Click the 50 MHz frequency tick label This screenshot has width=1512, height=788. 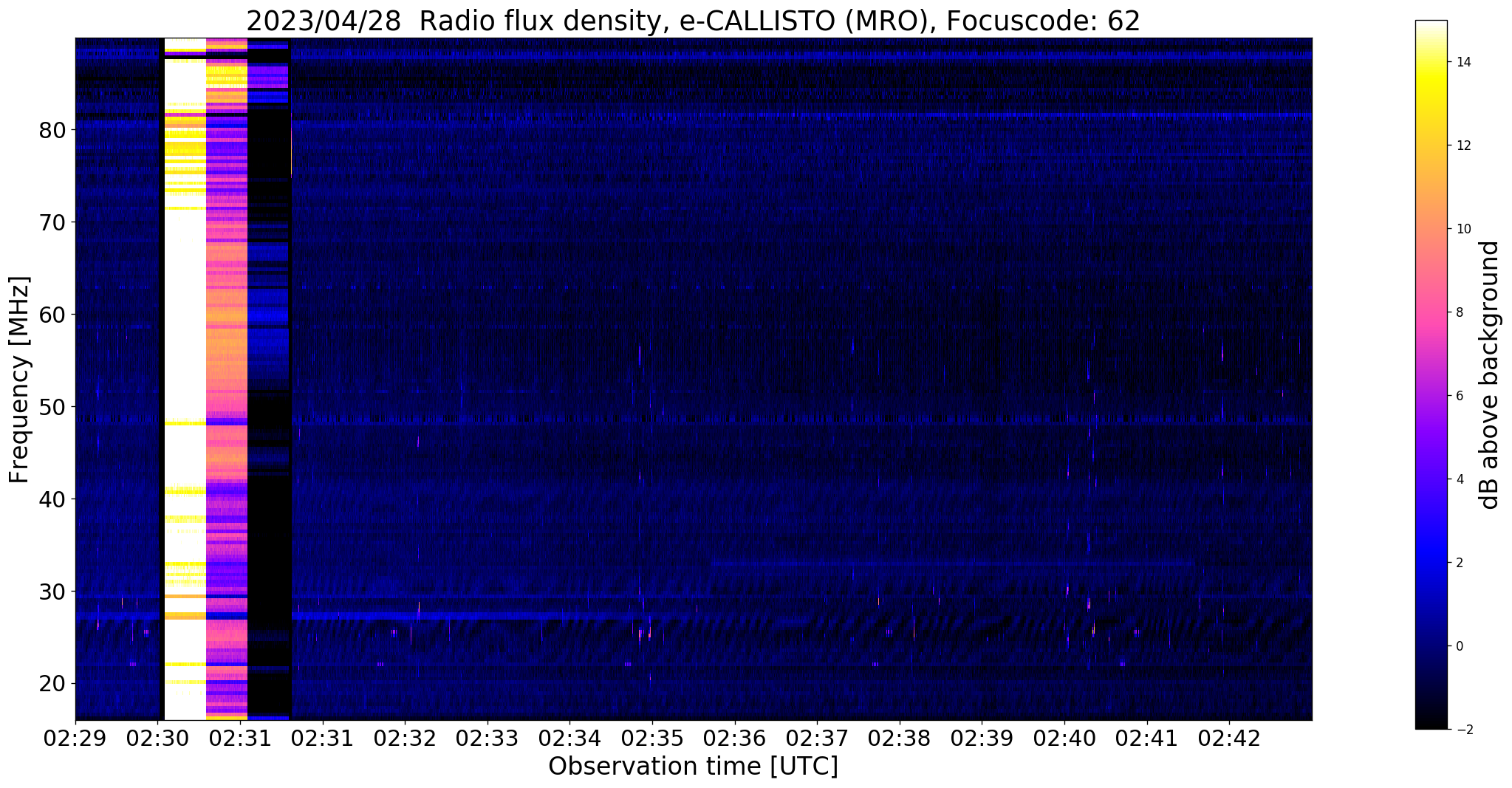click(x=52, y=407)
